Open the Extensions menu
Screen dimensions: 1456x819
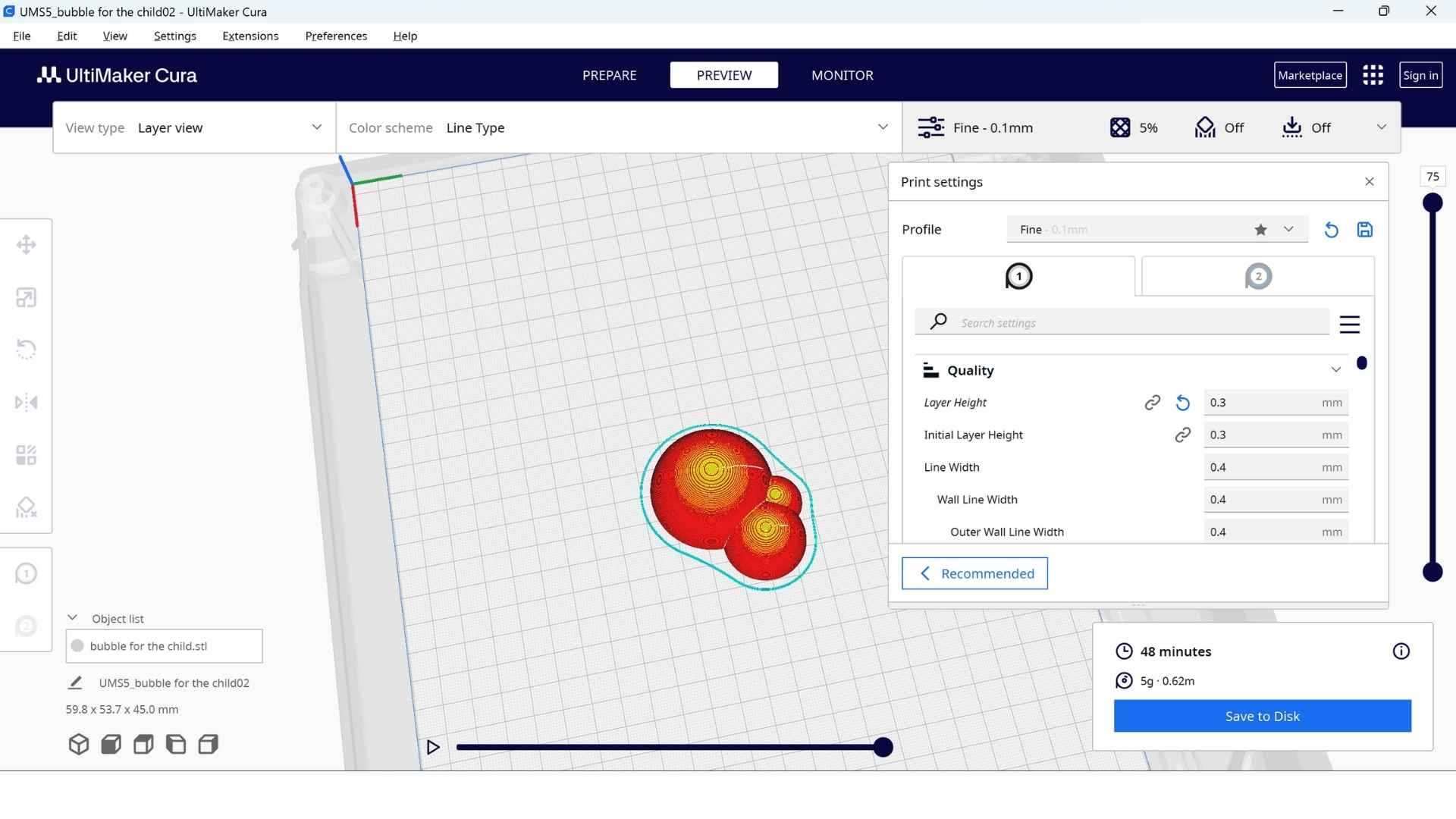[x=250, y=36]
